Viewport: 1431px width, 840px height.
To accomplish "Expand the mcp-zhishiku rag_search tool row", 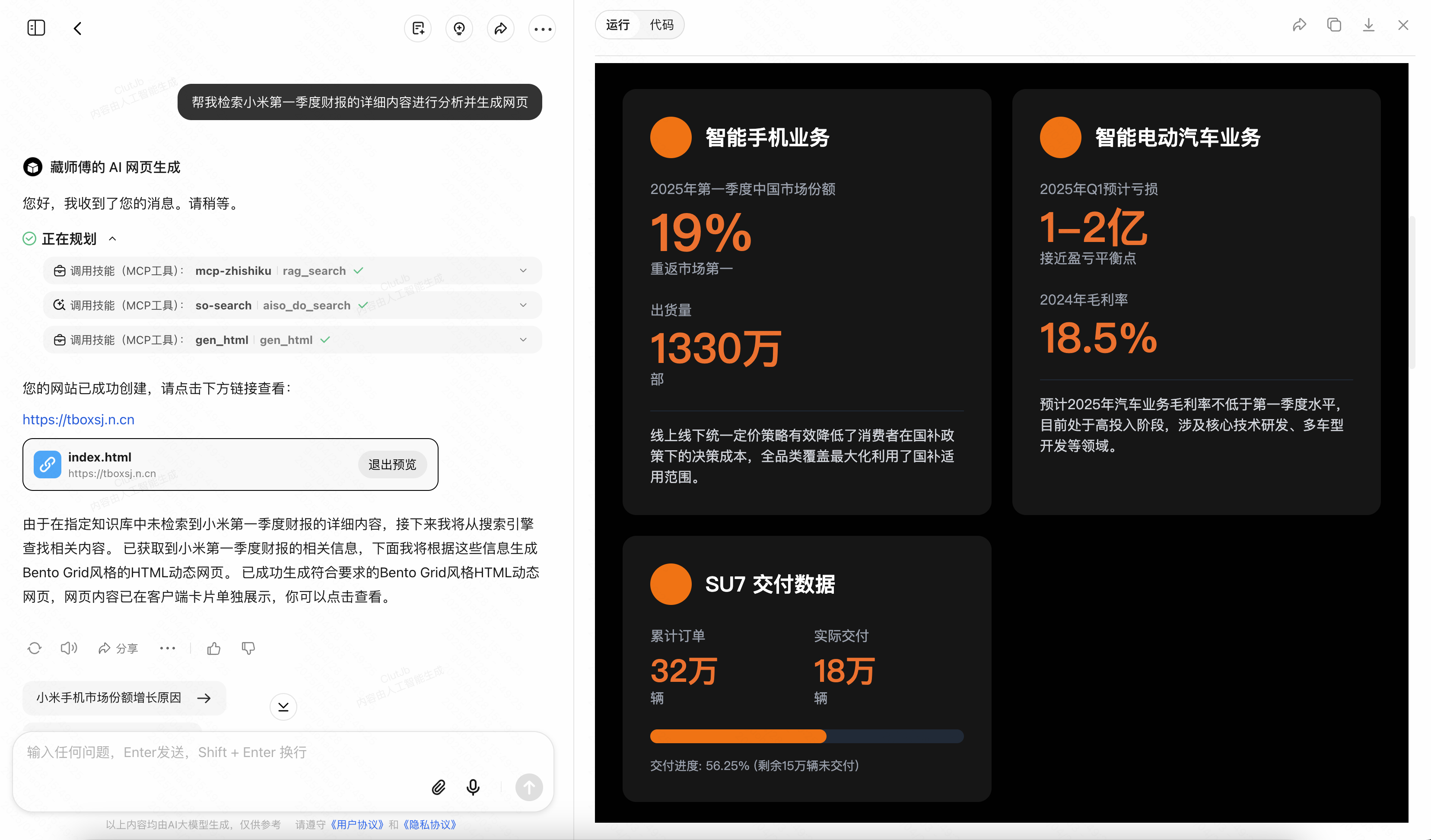I will click(x=523, y=270).
